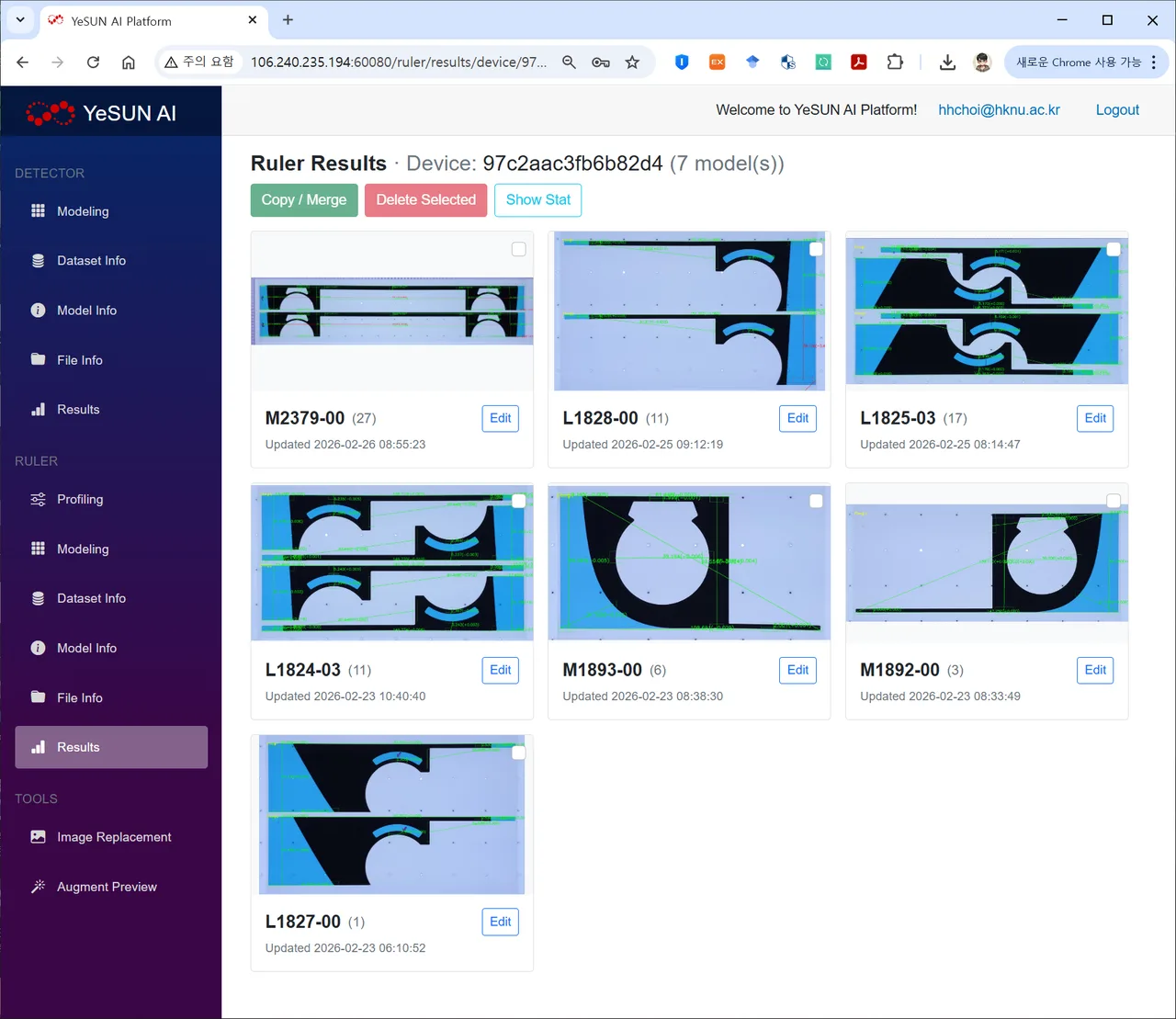Edit the M2379-00 model
The height and width of the screenshot is (1019, 1176).
pyautogui.click(x=501, y=419)
